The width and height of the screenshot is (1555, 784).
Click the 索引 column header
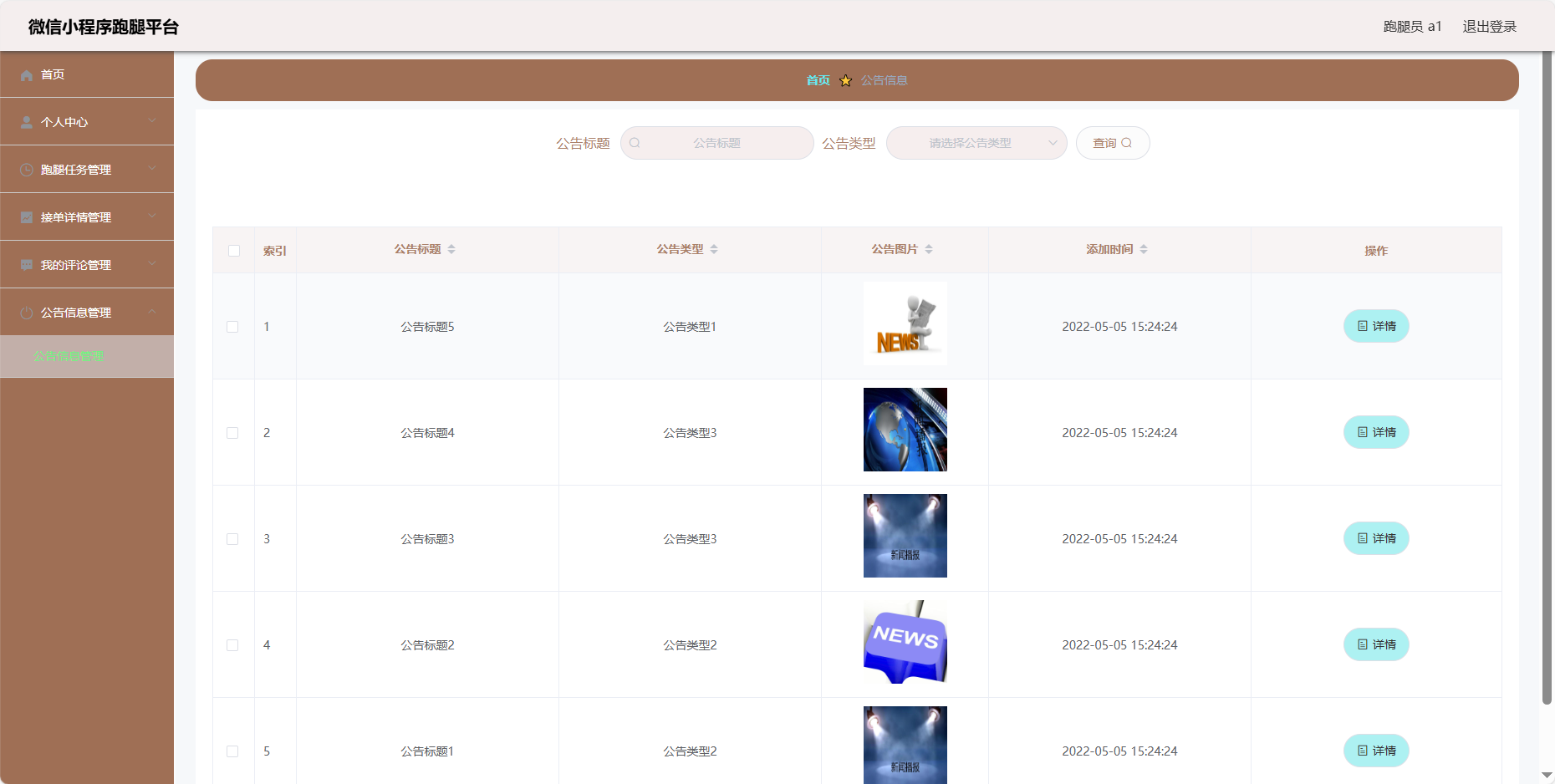pyautogui.click(x=275, y=251)
